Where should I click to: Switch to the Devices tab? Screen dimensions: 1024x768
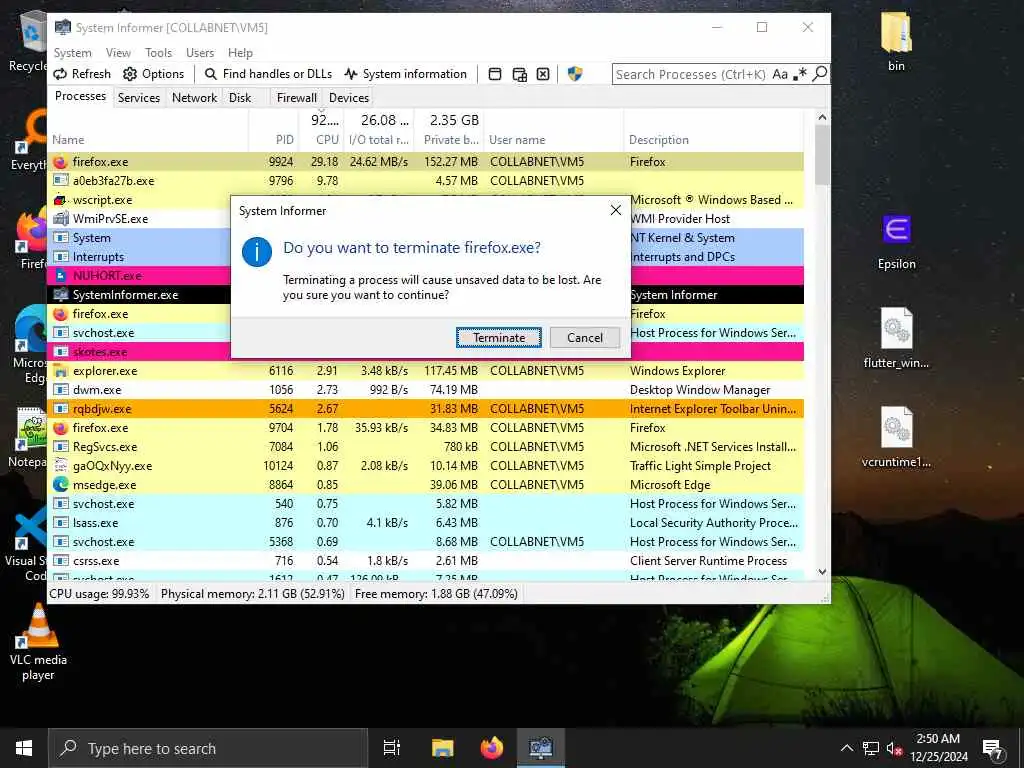point(349,98)
